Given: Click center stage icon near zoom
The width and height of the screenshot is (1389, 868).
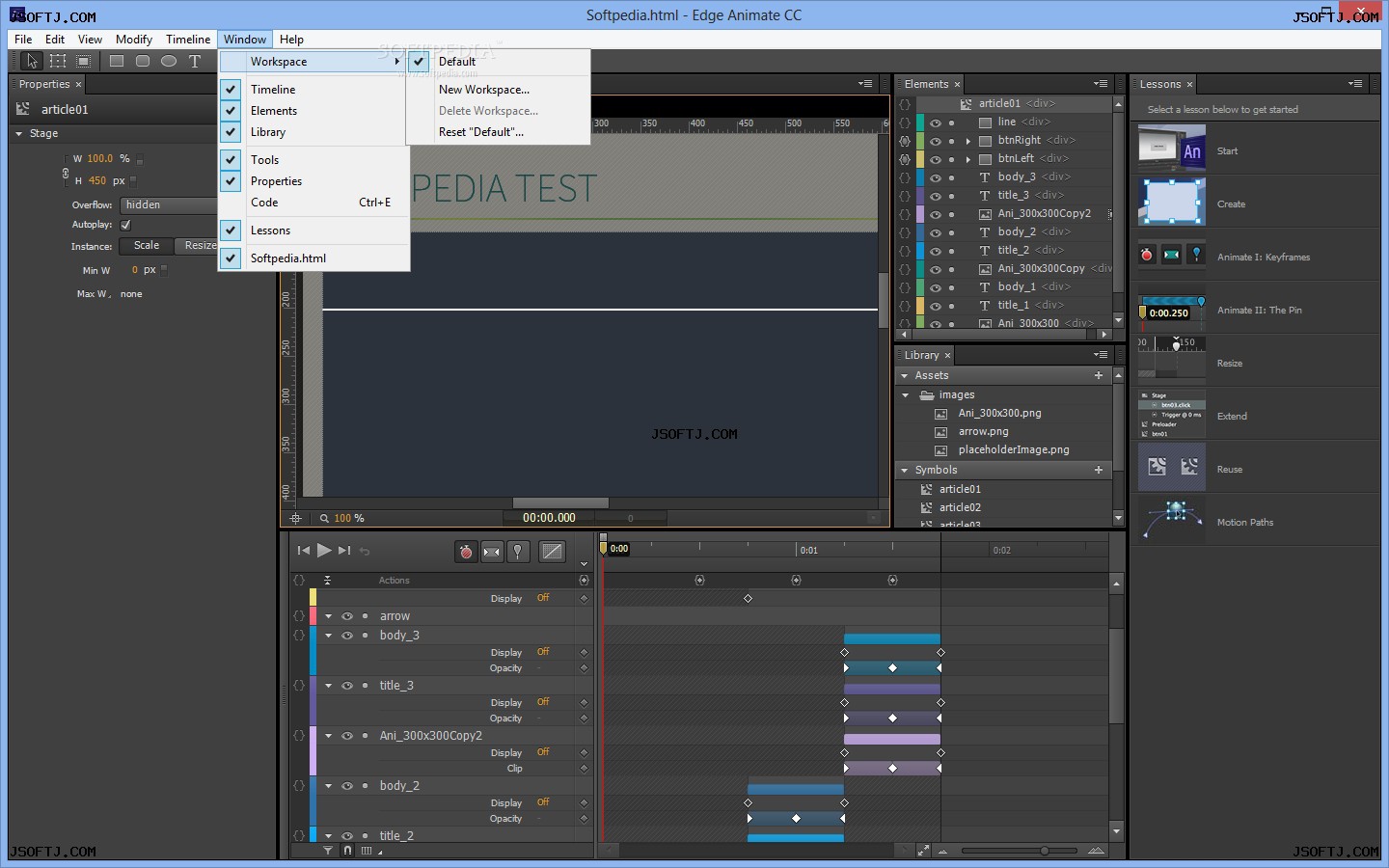Looking at the screenshot, I should [296, 519].
